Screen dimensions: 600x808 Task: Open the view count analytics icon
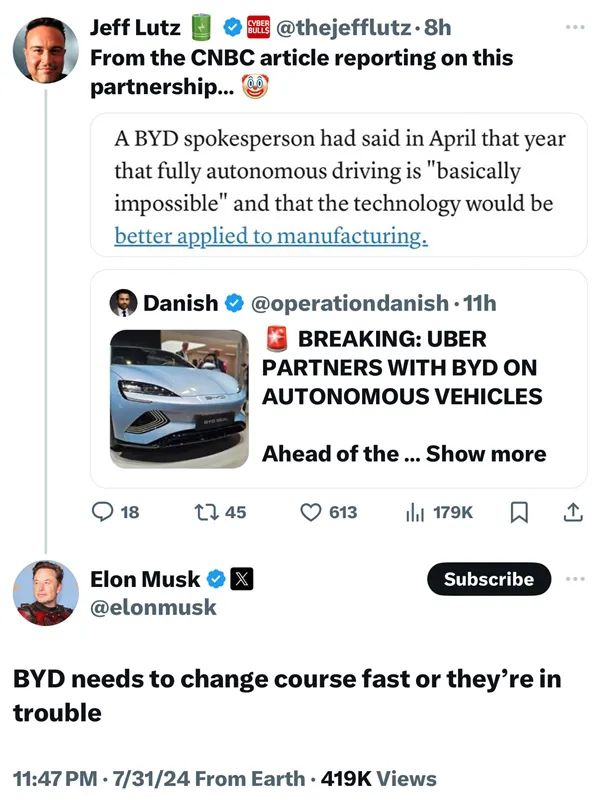point(415,512)
